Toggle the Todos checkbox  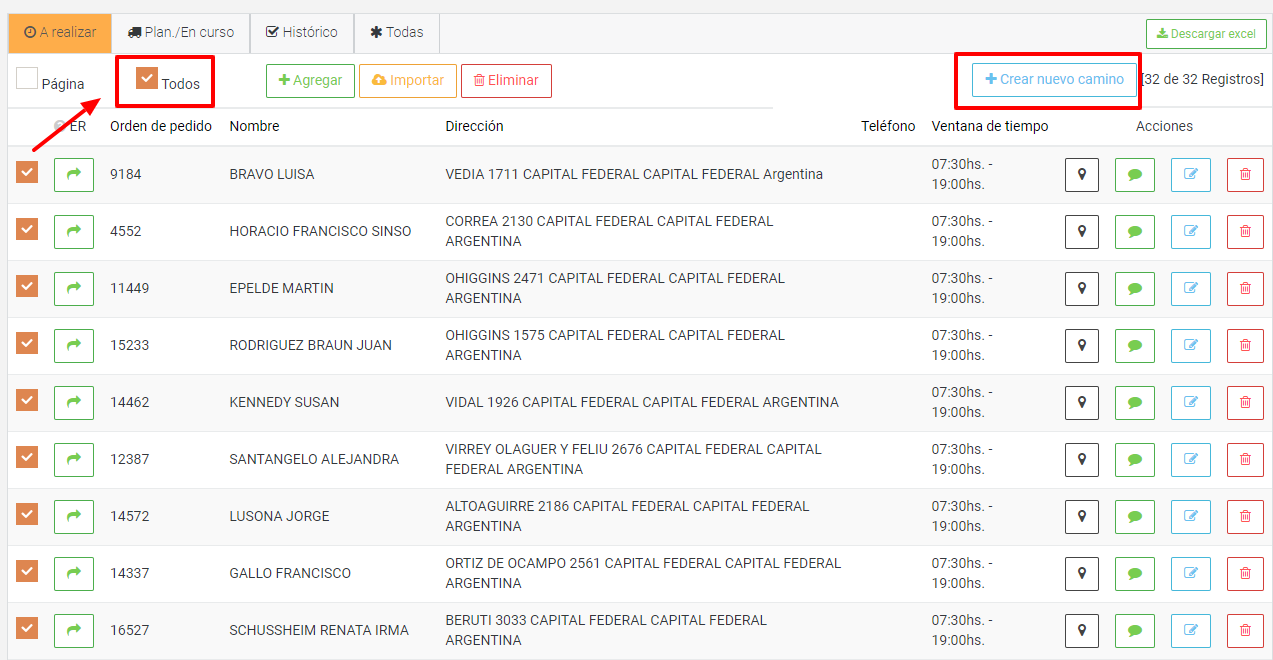pos(147,79)
